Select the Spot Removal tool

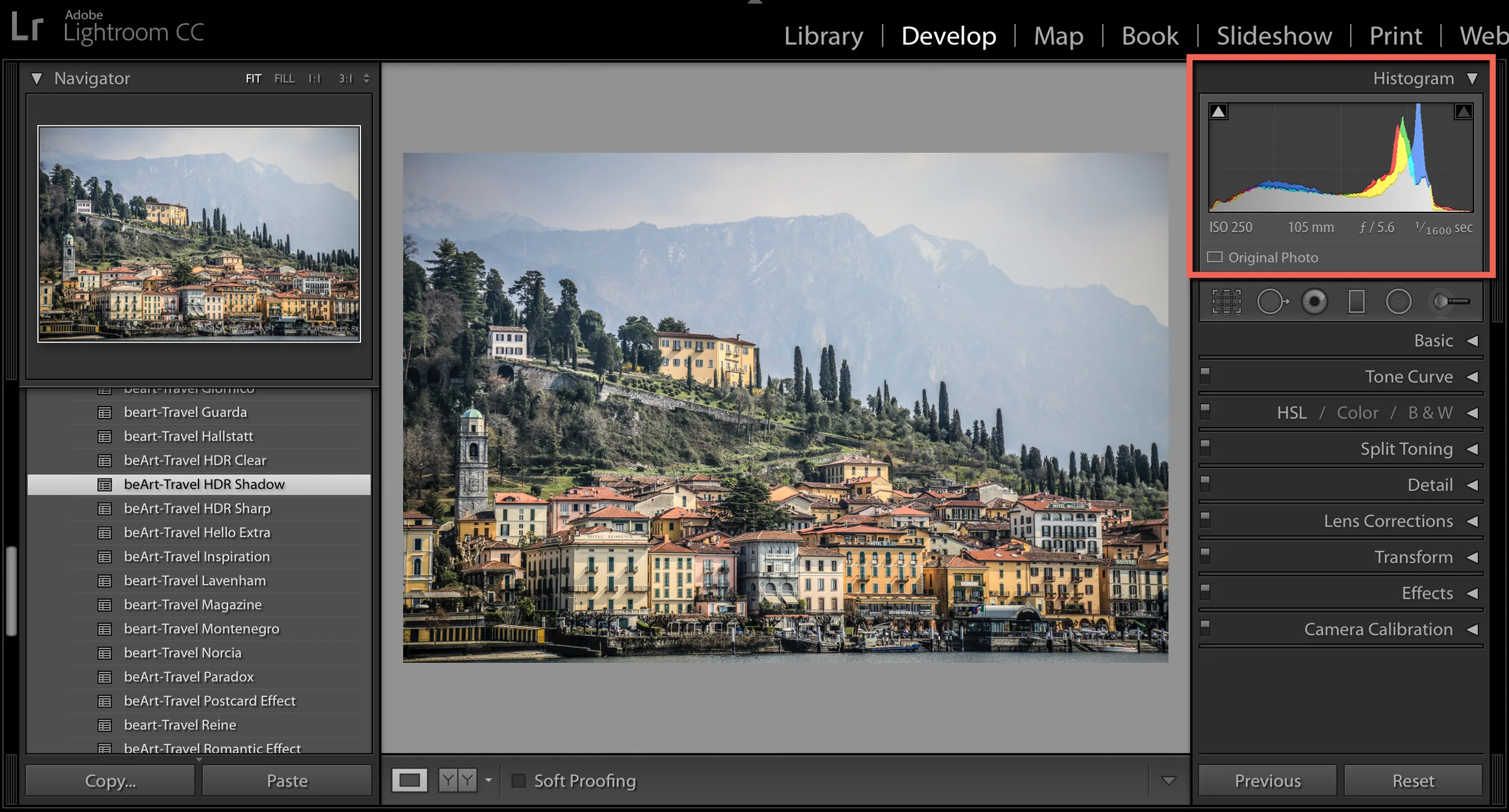1272,302
